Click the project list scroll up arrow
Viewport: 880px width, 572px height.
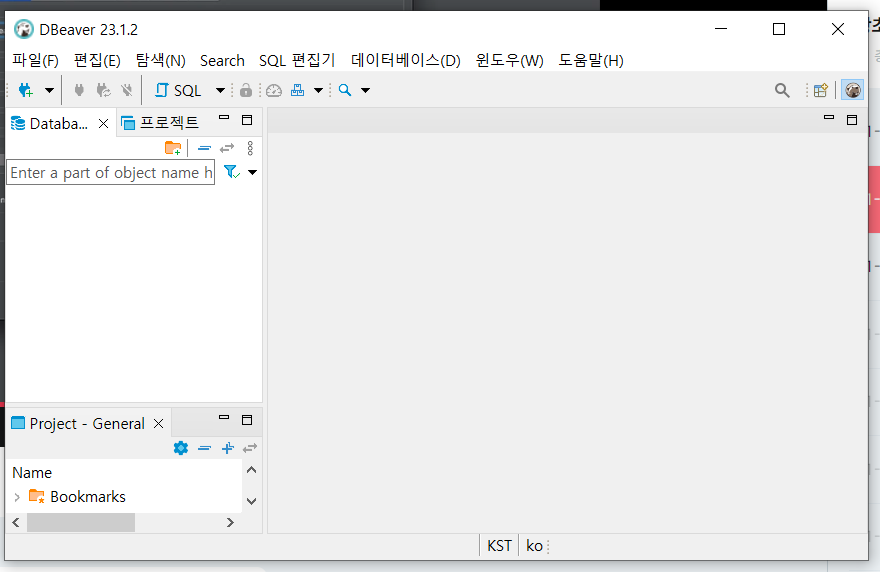point(251,470)
